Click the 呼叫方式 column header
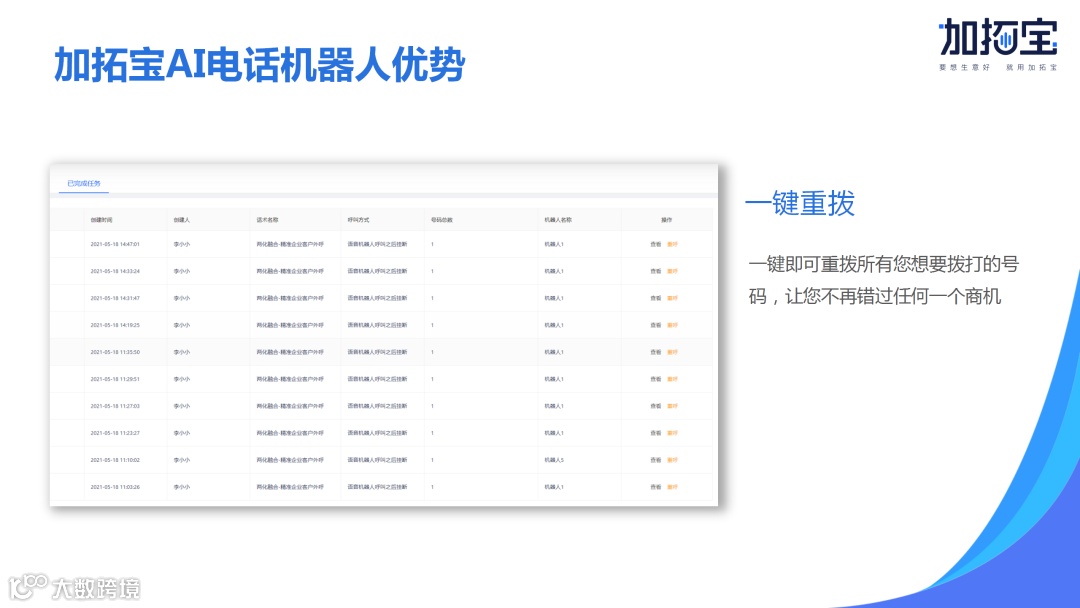 (358, 220)
